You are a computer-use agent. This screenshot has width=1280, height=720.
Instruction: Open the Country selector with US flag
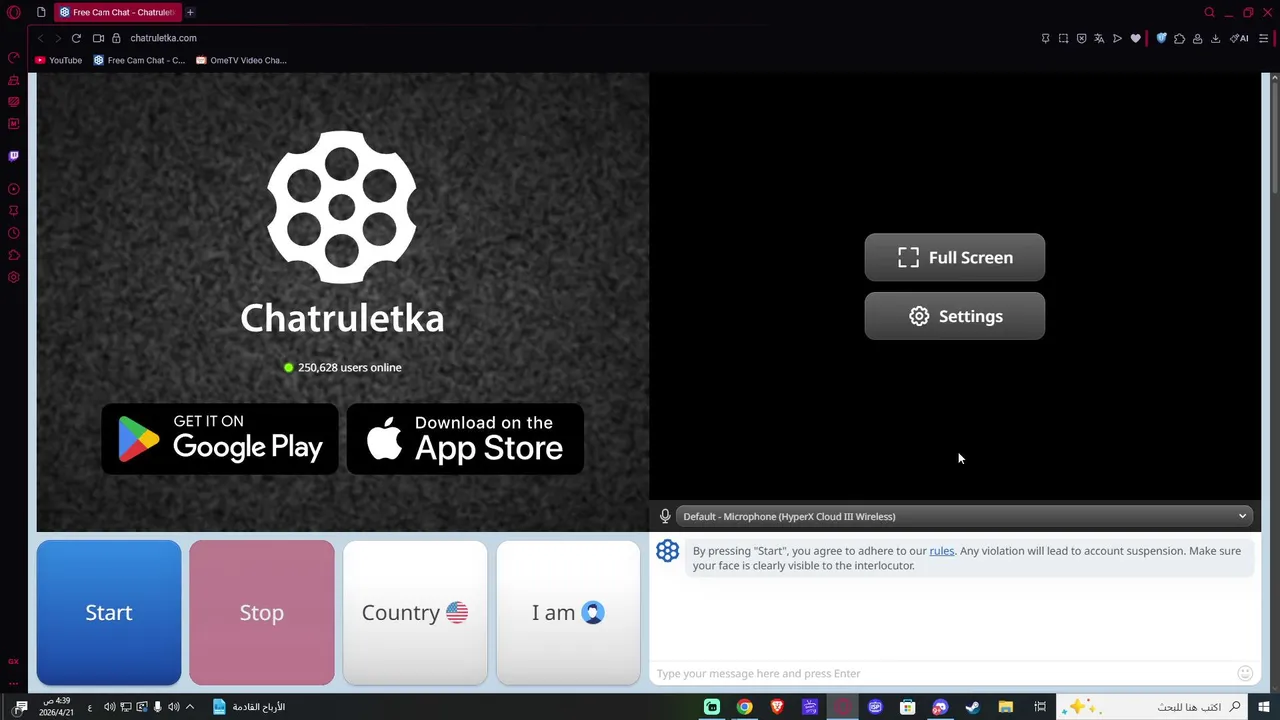click(x=415, y=612)
